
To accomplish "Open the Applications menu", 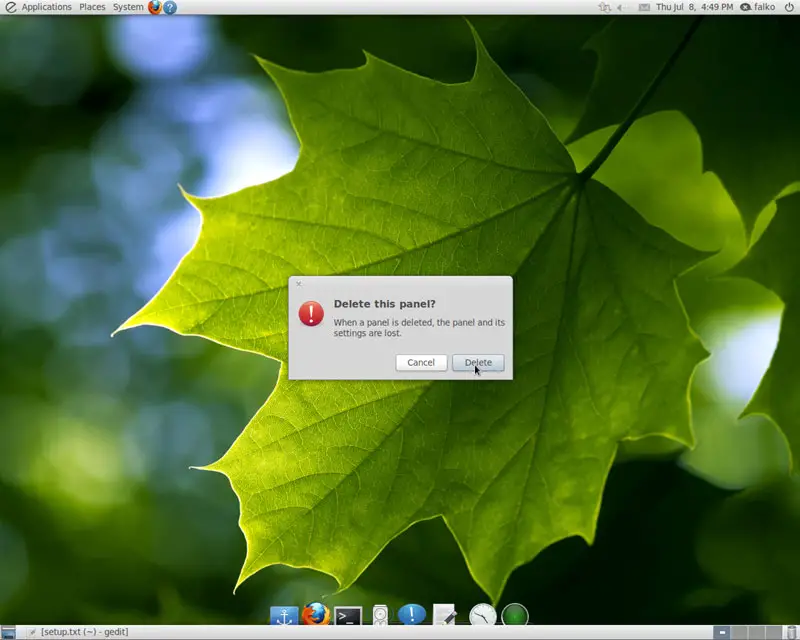I will pyautogui.click(x=46, y=7).
